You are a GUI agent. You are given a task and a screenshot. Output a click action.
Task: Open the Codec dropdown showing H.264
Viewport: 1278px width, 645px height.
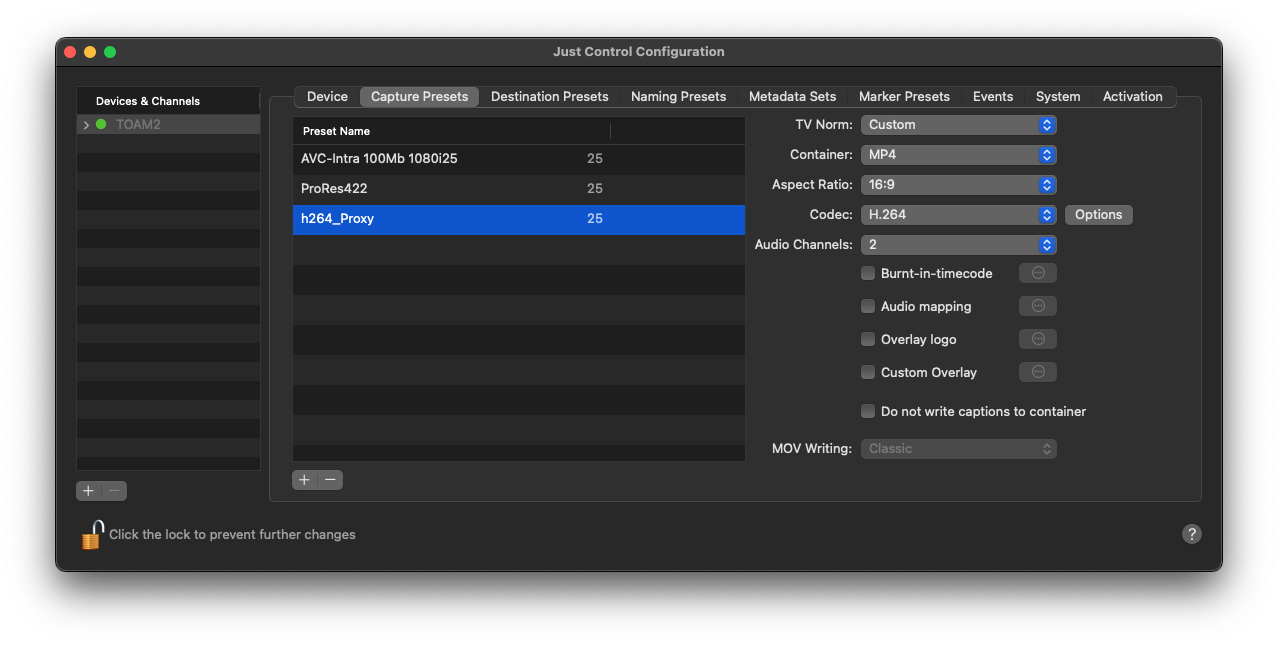point(958,215)
